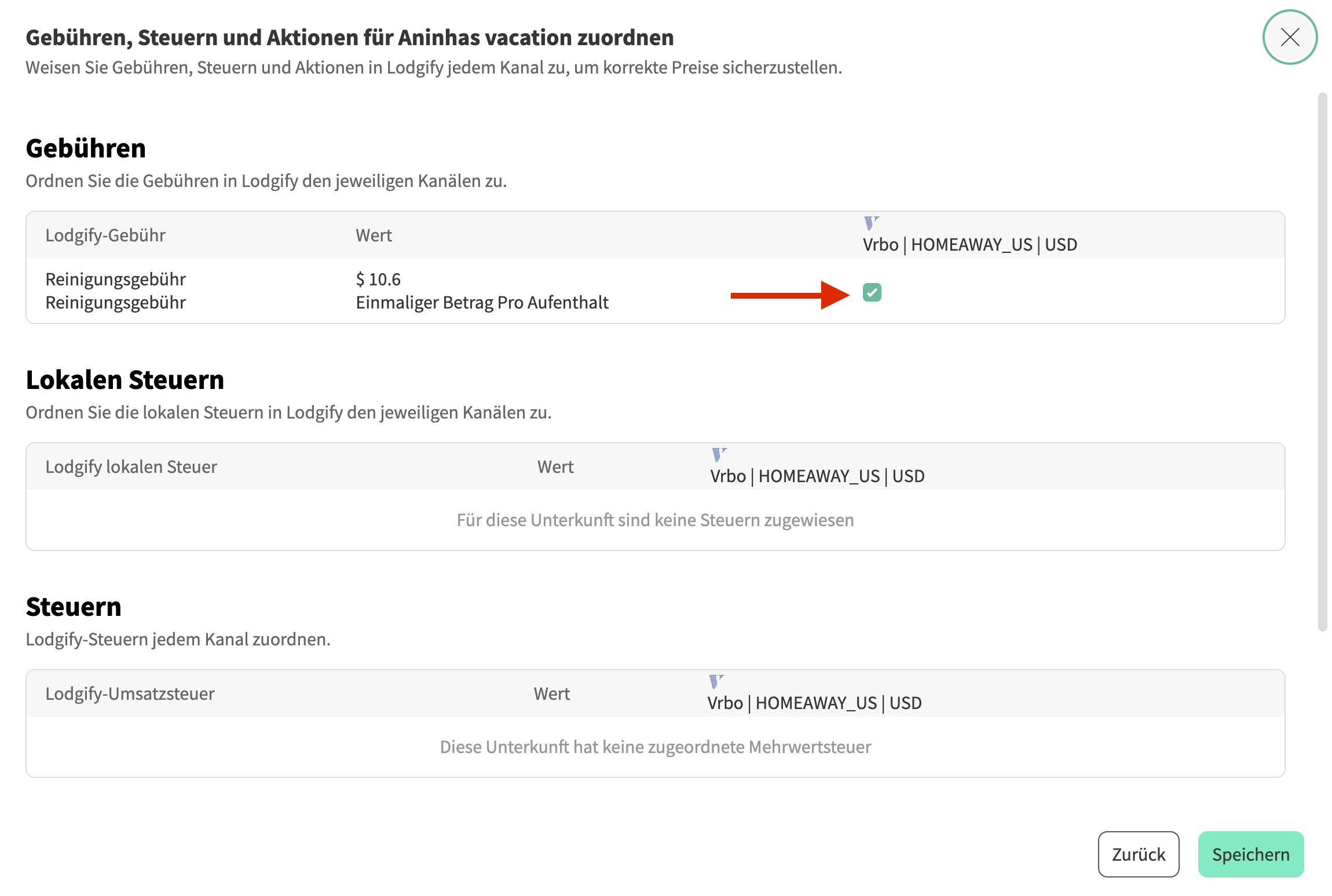Image resolution: width=1332 pixels, height=896 pixels.
Task: Click Lodgify lokalen Steuer column header
Action: (131, 467)
